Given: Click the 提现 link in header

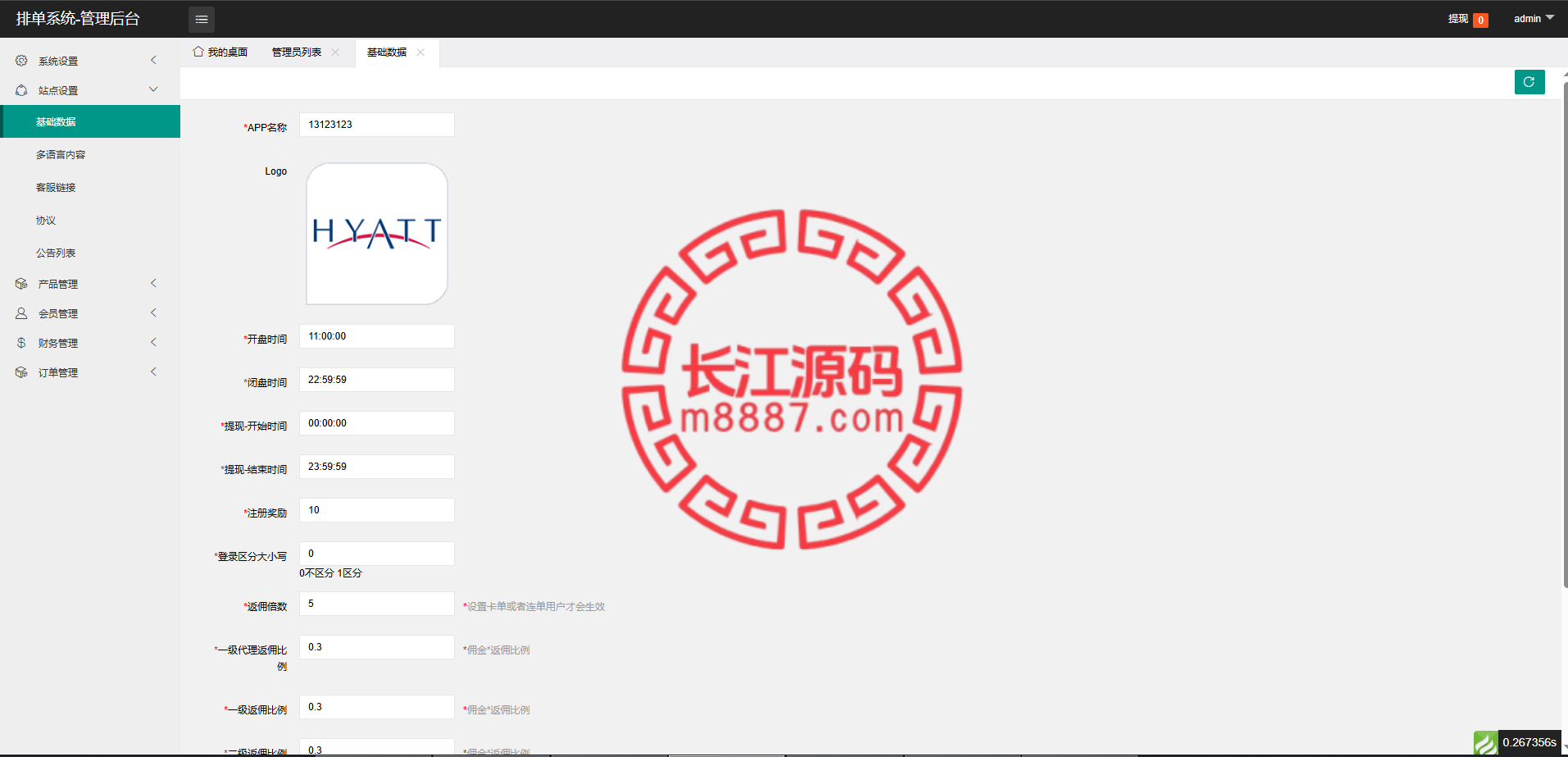Looking at the screenshot, I should [1458, 19].
